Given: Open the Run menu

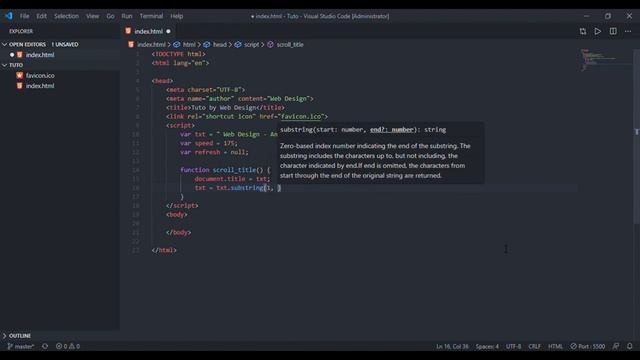Looking at the screenshot, I should 127,16.
